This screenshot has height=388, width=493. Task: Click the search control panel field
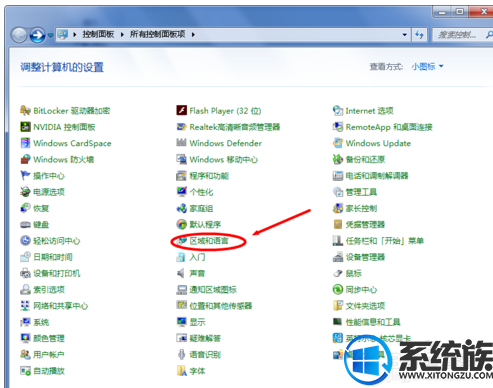pyautogui.click(x=462, y=35)
